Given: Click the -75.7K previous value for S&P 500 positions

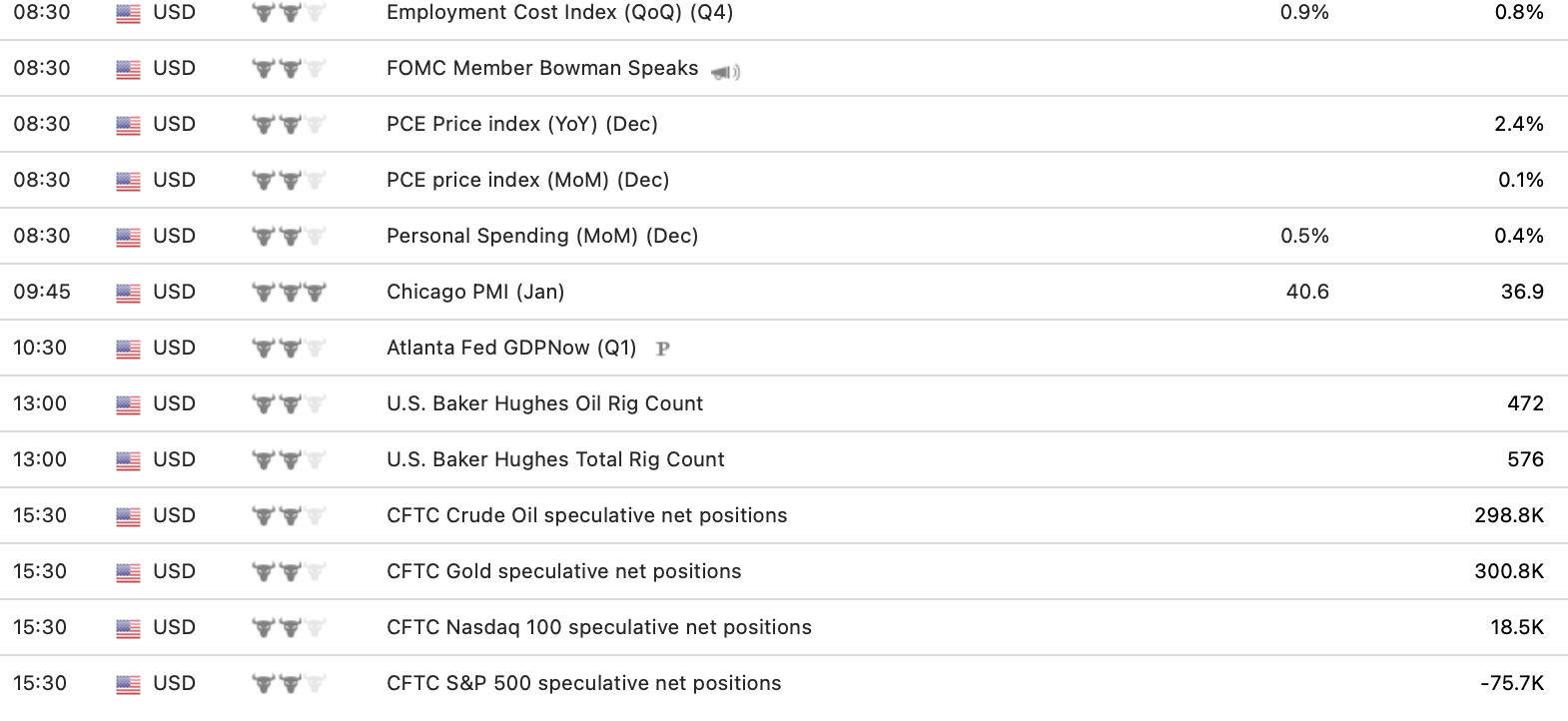Looking at the screenshot, I should 1511,683.
